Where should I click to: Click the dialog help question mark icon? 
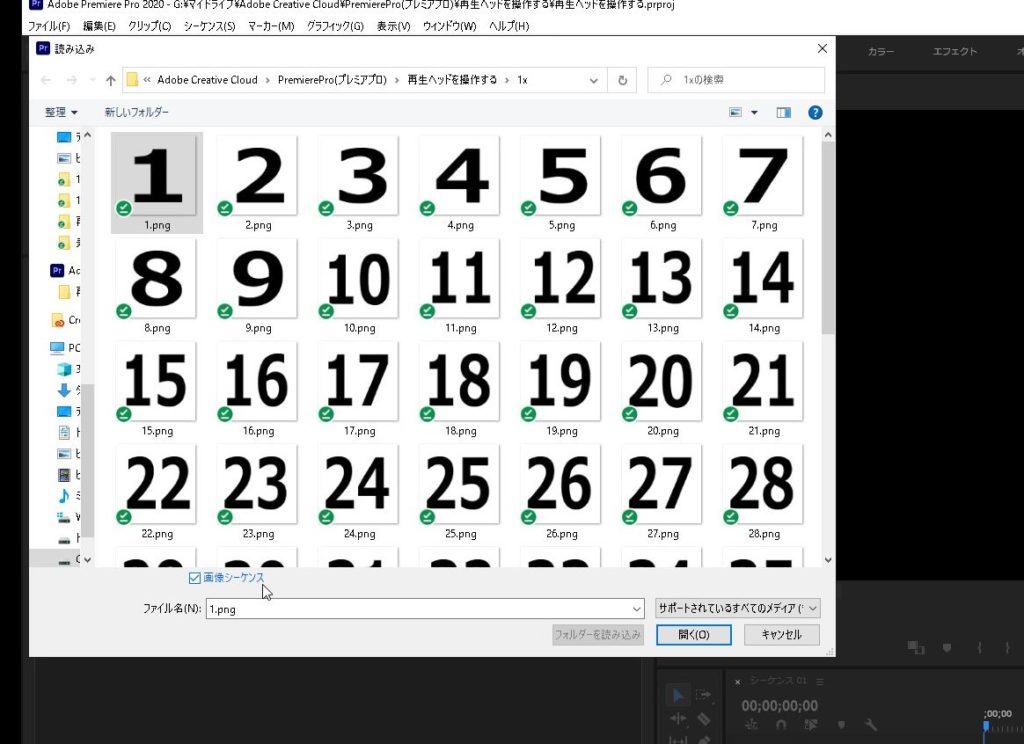tap(815, 113)
